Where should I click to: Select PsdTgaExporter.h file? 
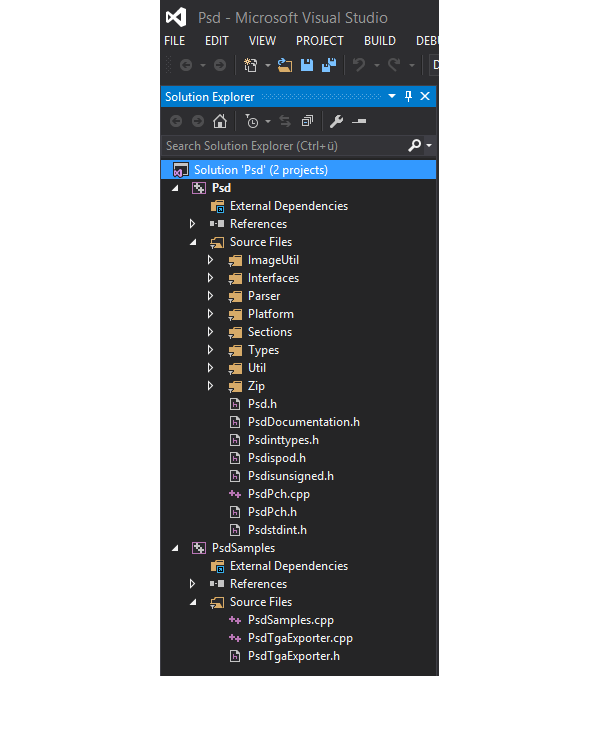click(x=294, y=656)
